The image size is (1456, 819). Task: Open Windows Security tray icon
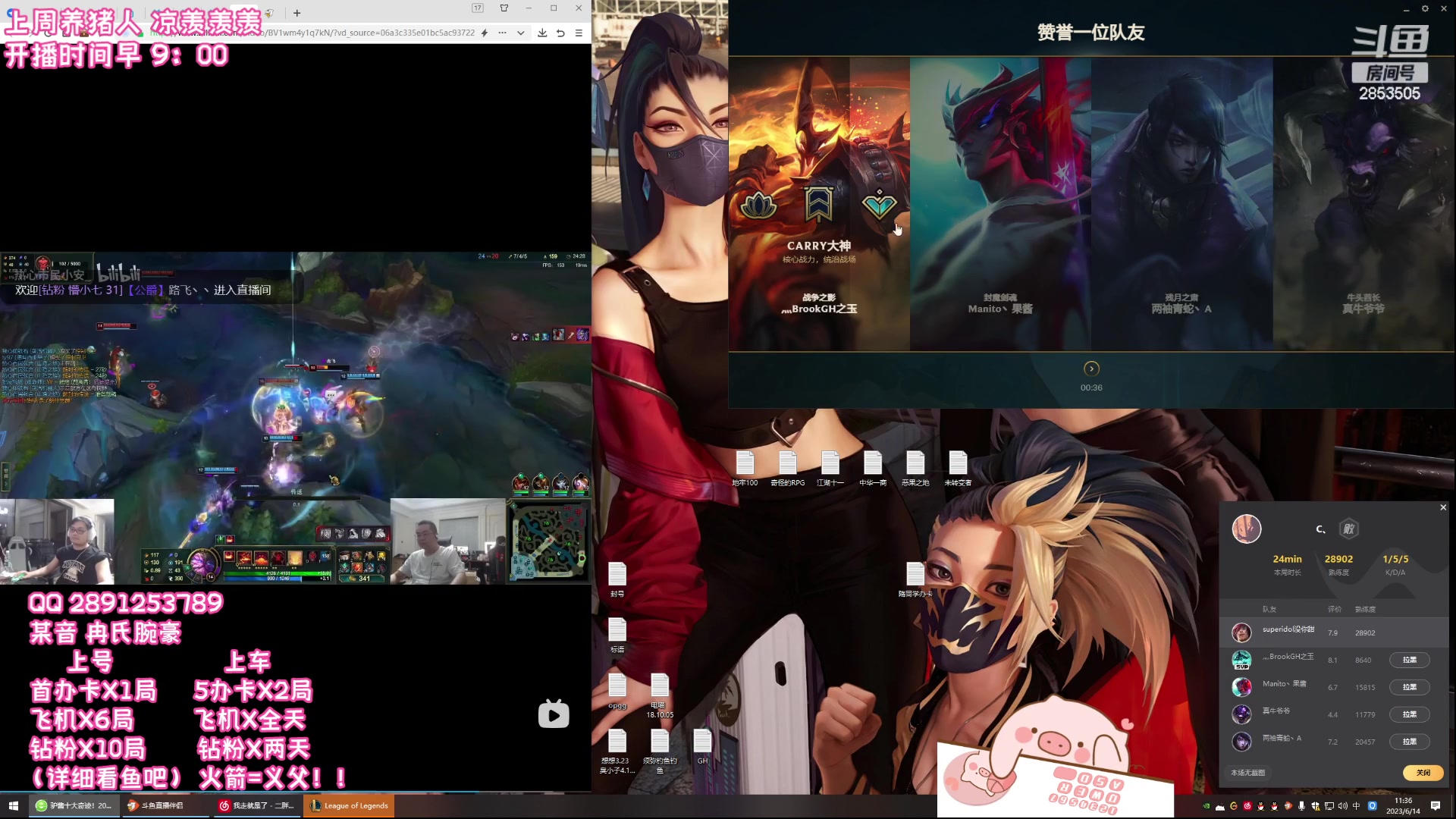[x=1316, y=806]
